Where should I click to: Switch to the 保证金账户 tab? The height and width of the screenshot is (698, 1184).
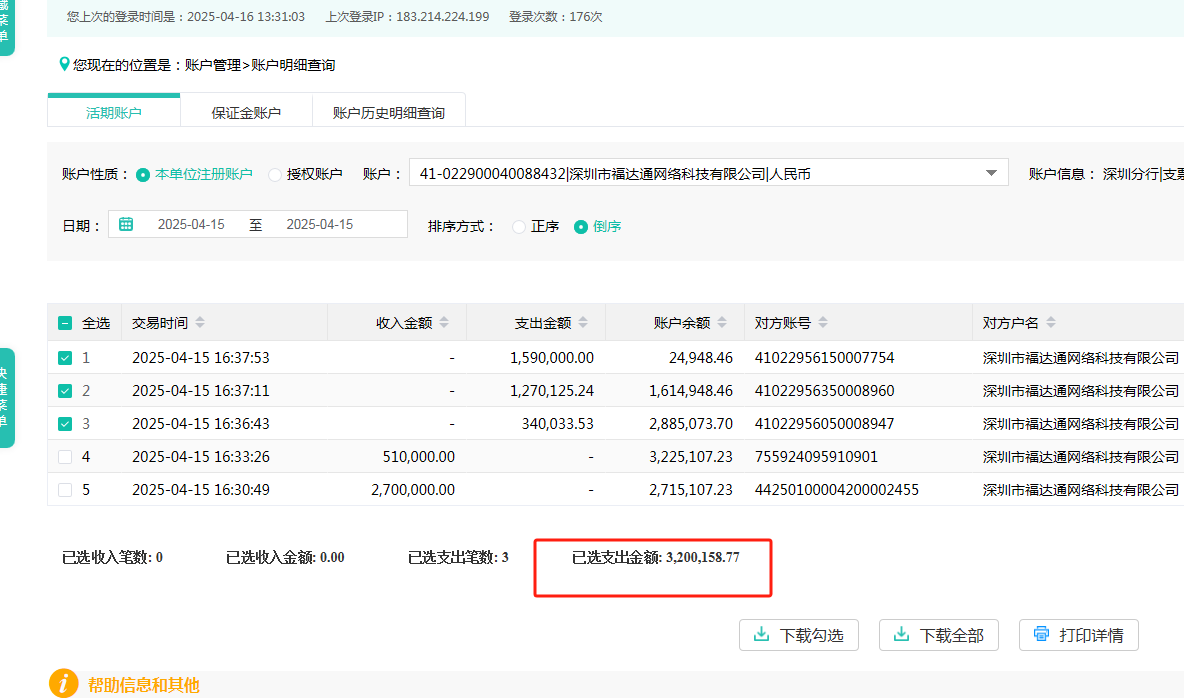tap(246, 113)
